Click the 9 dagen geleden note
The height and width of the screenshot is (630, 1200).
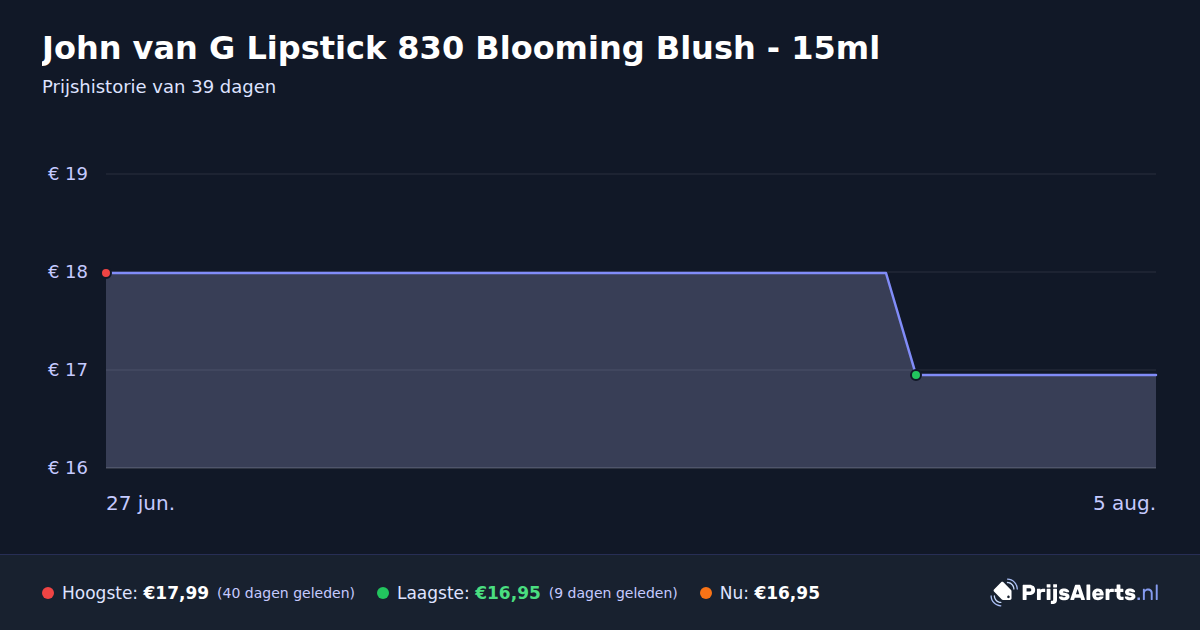click(613, 593)
